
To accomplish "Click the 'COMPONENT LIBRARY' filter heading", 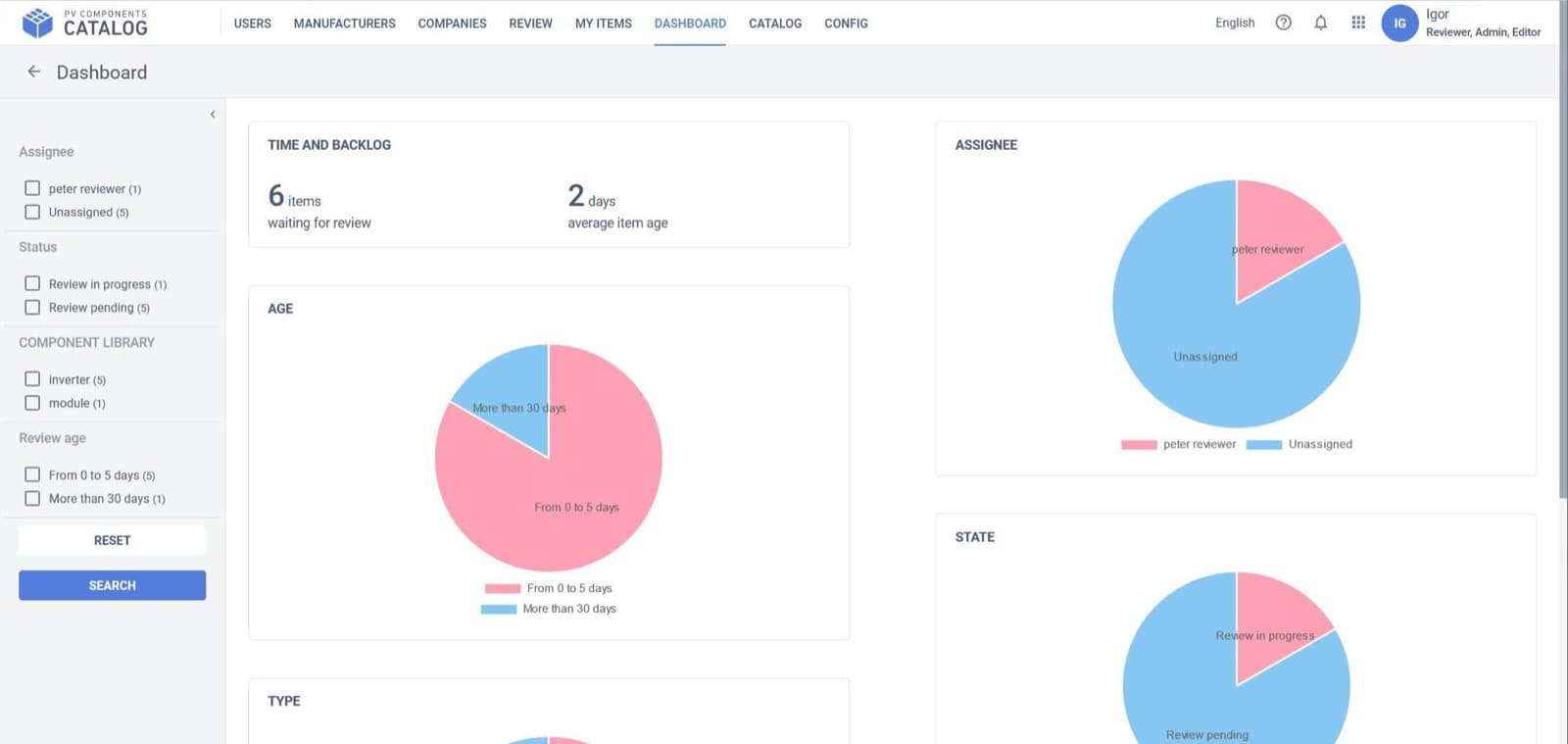I will [x=87, y=343].
